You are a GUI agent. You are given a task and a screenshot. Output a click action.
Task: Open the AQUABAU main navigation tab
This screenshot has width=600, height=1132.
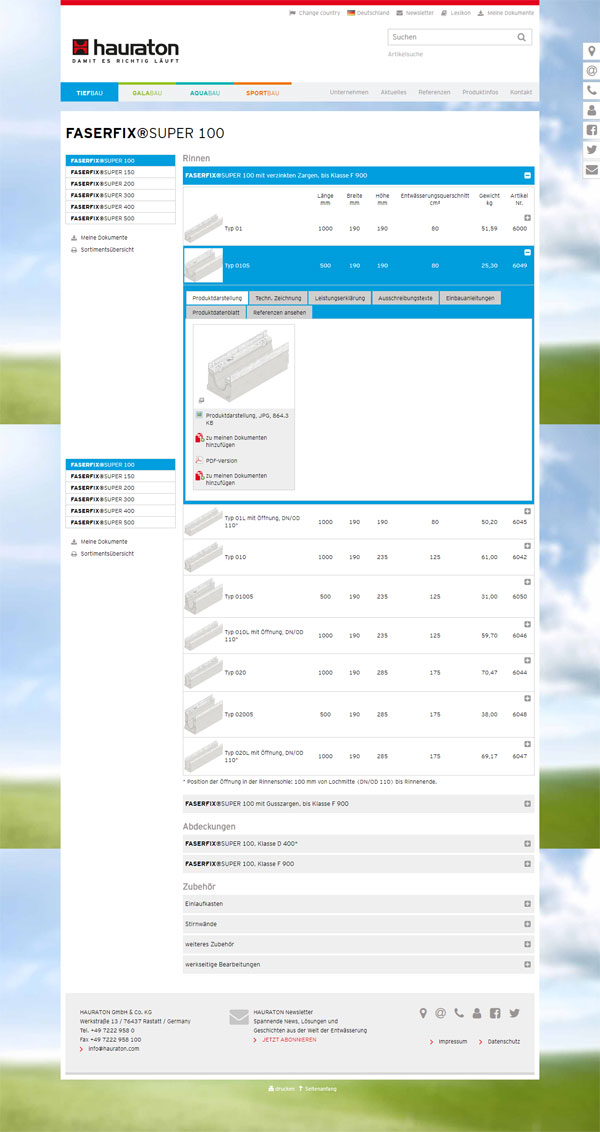coord(205,92)
